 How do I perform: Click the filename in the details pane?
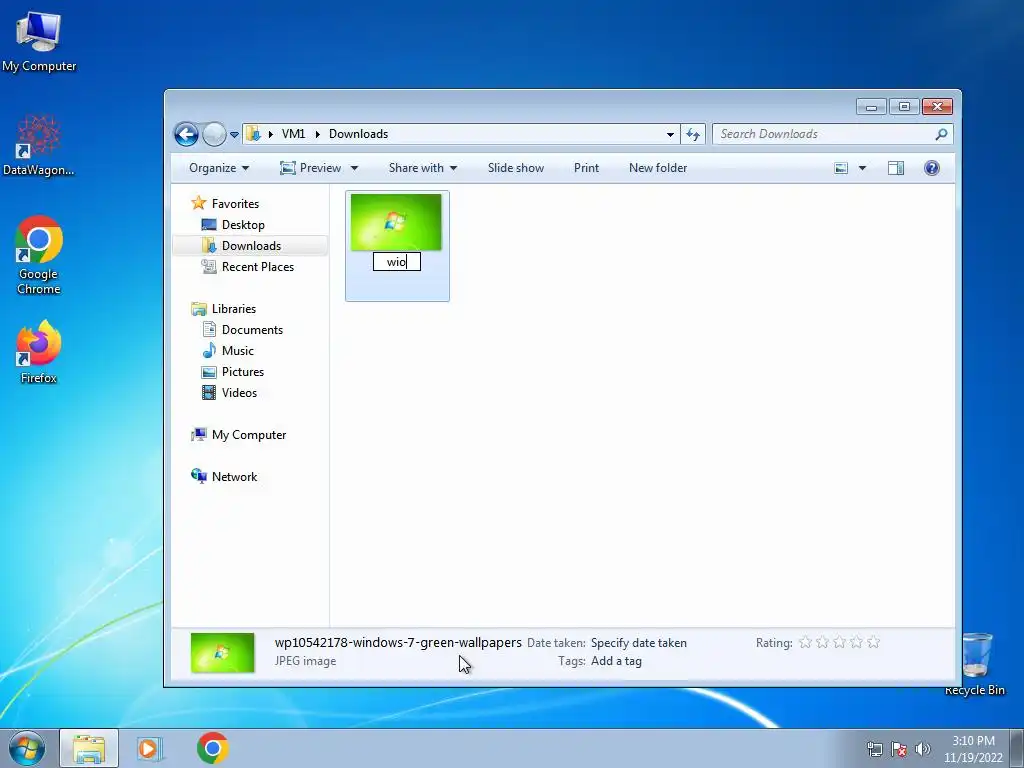(x=398, y=643)
